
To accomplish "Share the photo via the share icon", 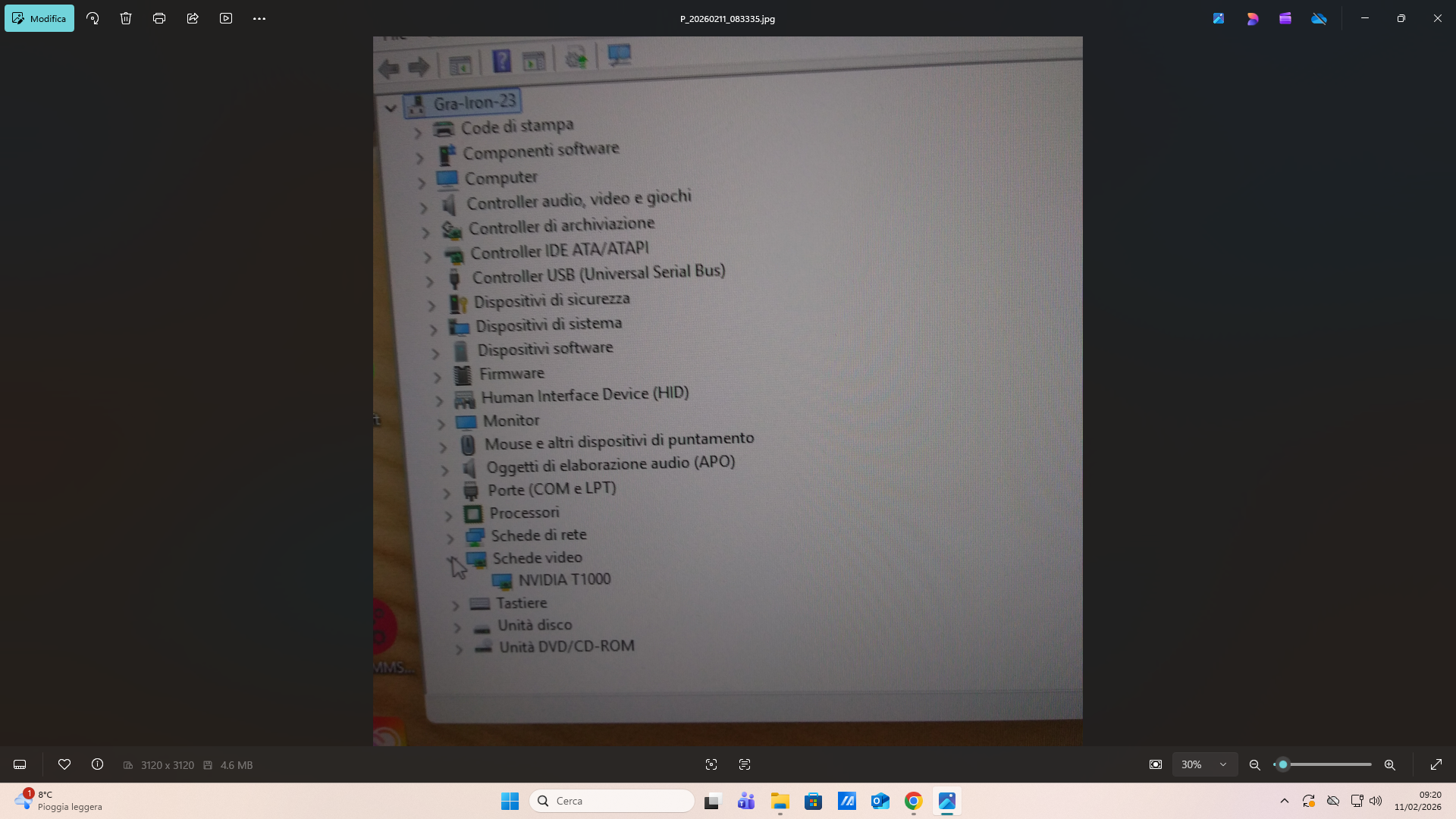I will click(193, 18).
